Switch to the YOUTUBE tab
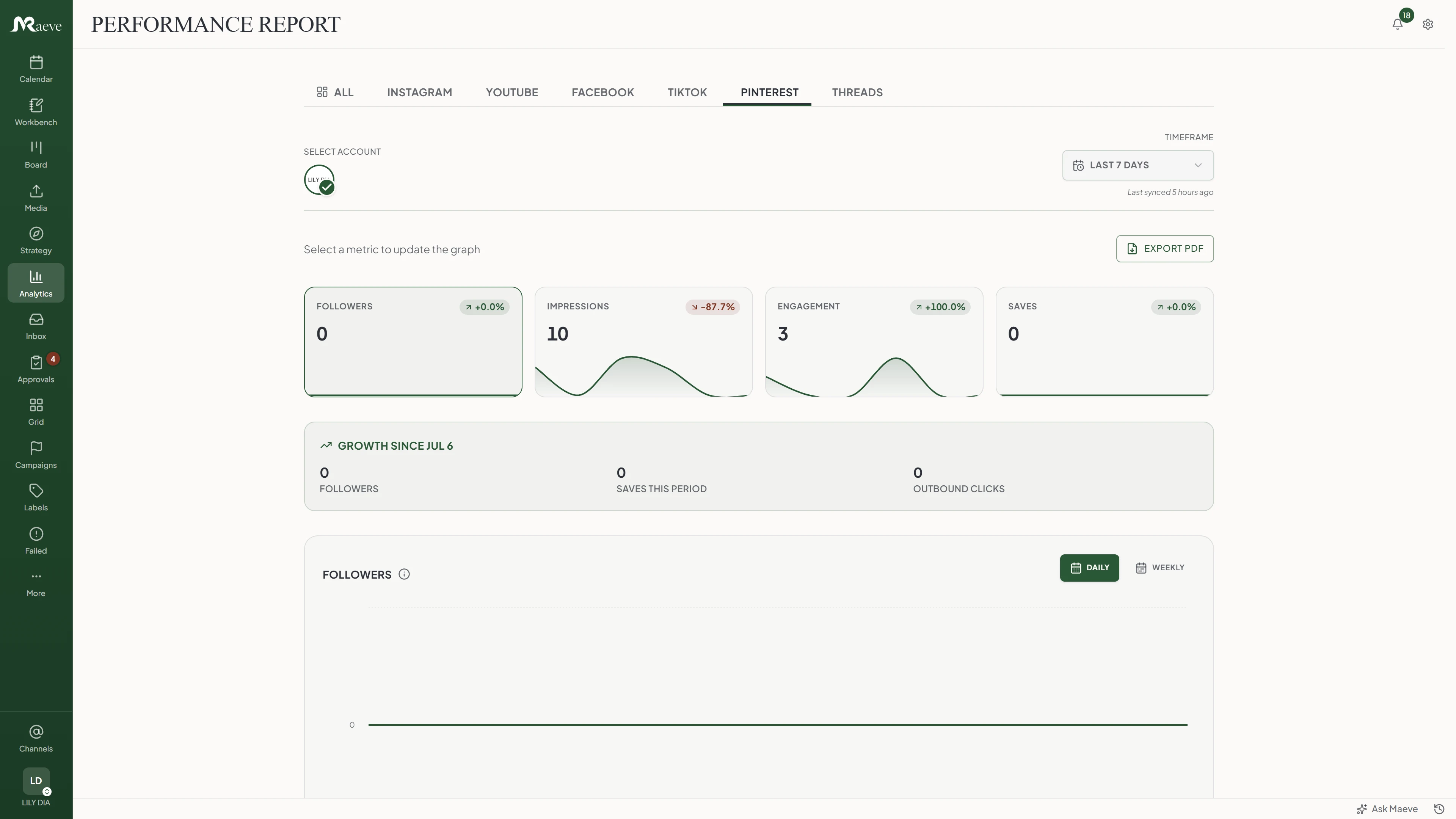The image size is (1456, 819). (511, 92)
